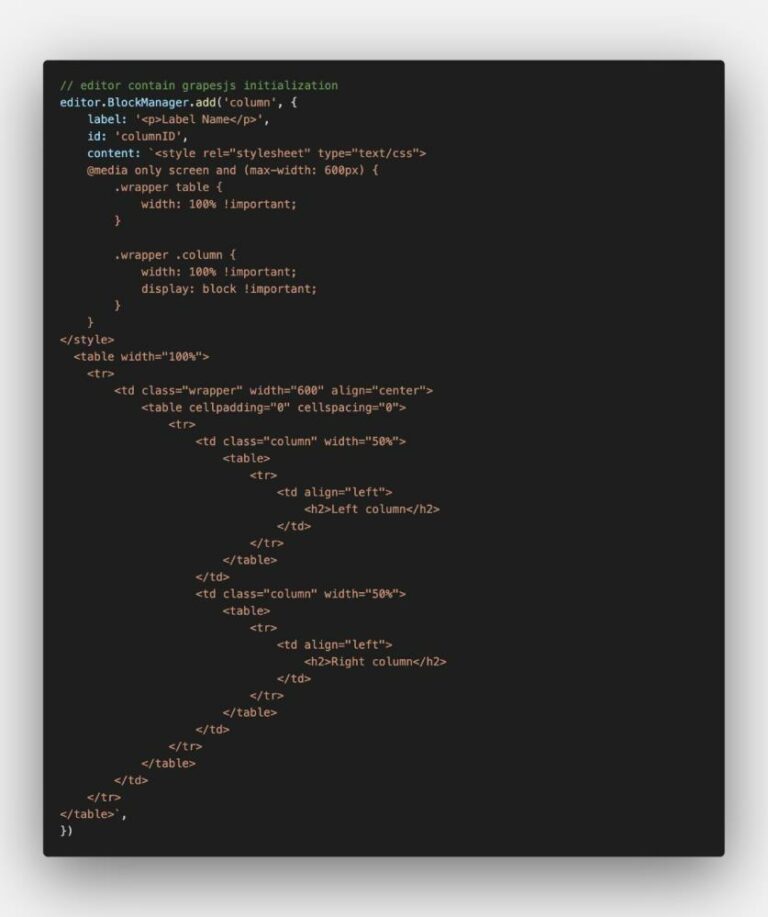Click the second td class="column" line

pos(301,594)
